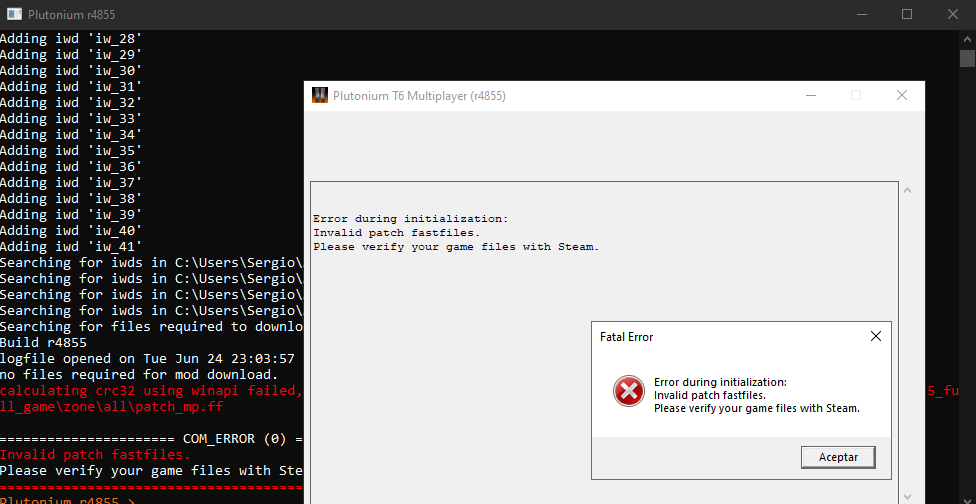Click 'Invalid patch fastfiles.' in Fatal Error dialog
The image size is (976, 504).
click(x=710, y=395)
